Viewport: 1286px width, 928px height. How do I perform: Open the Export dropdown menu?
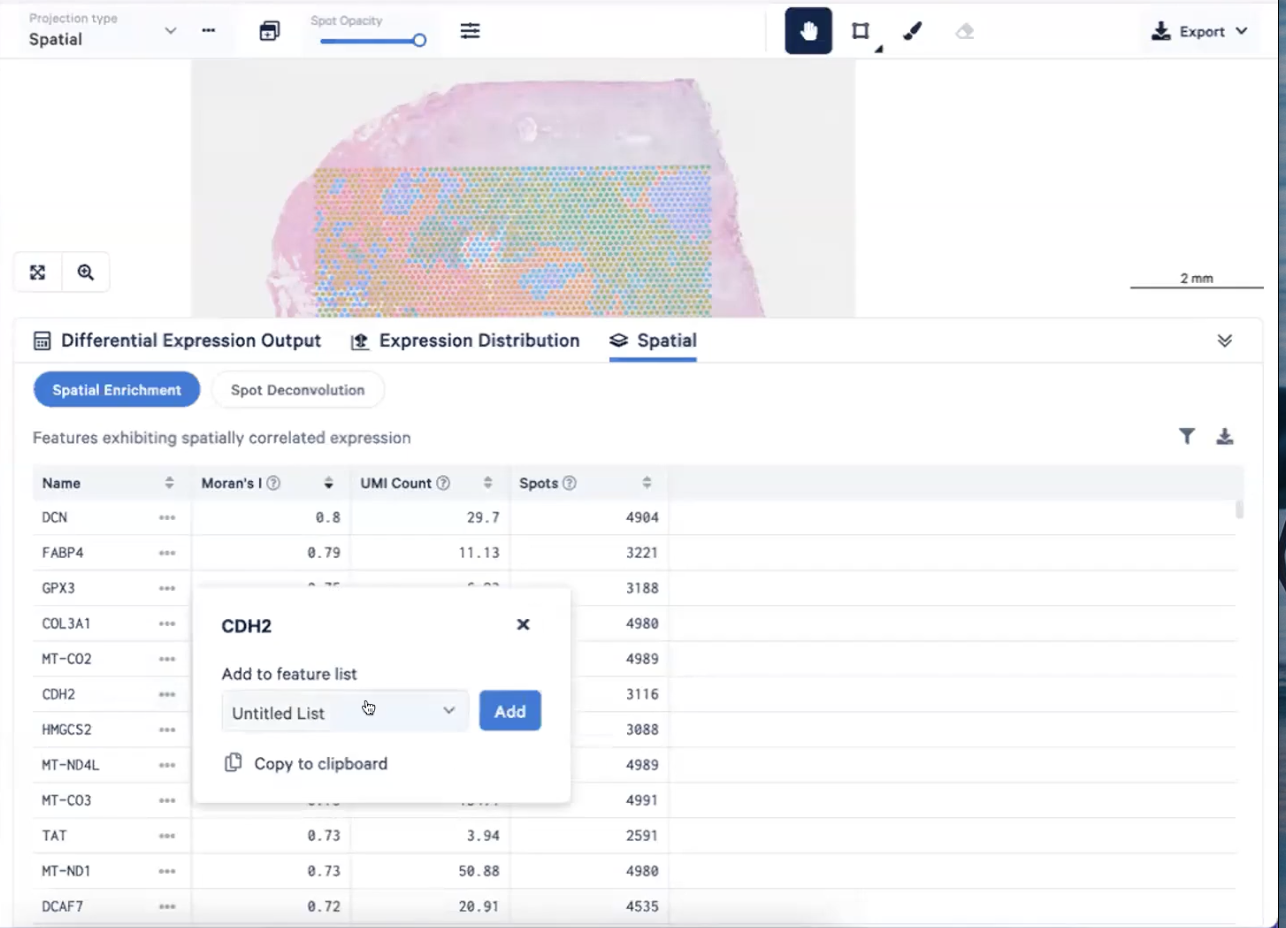[x=1201, y=31]
